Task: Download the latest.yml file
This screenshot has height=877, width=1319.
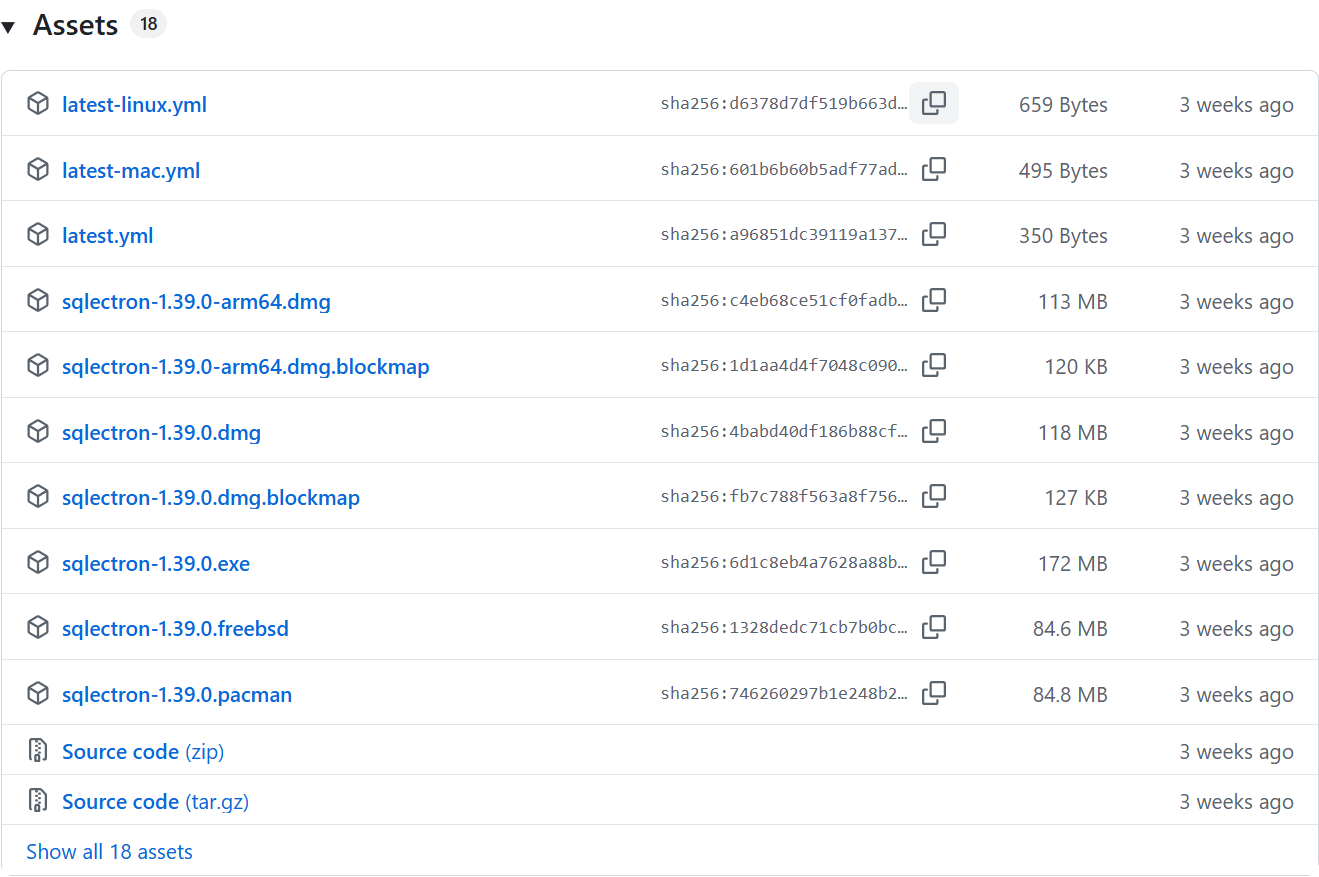Action: [x=107, y=236]
